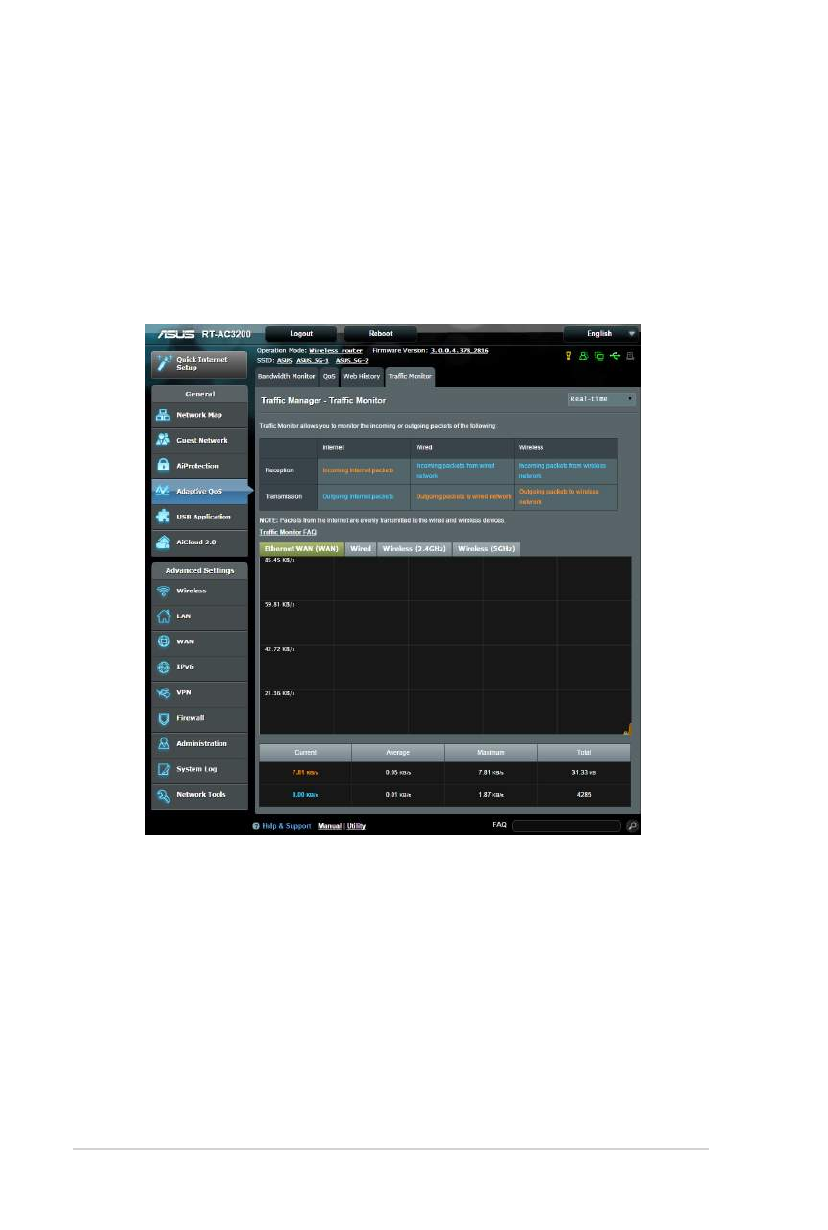
Task: Click the Guest Network sidebar icon
Action: click(x=164, y=440)
